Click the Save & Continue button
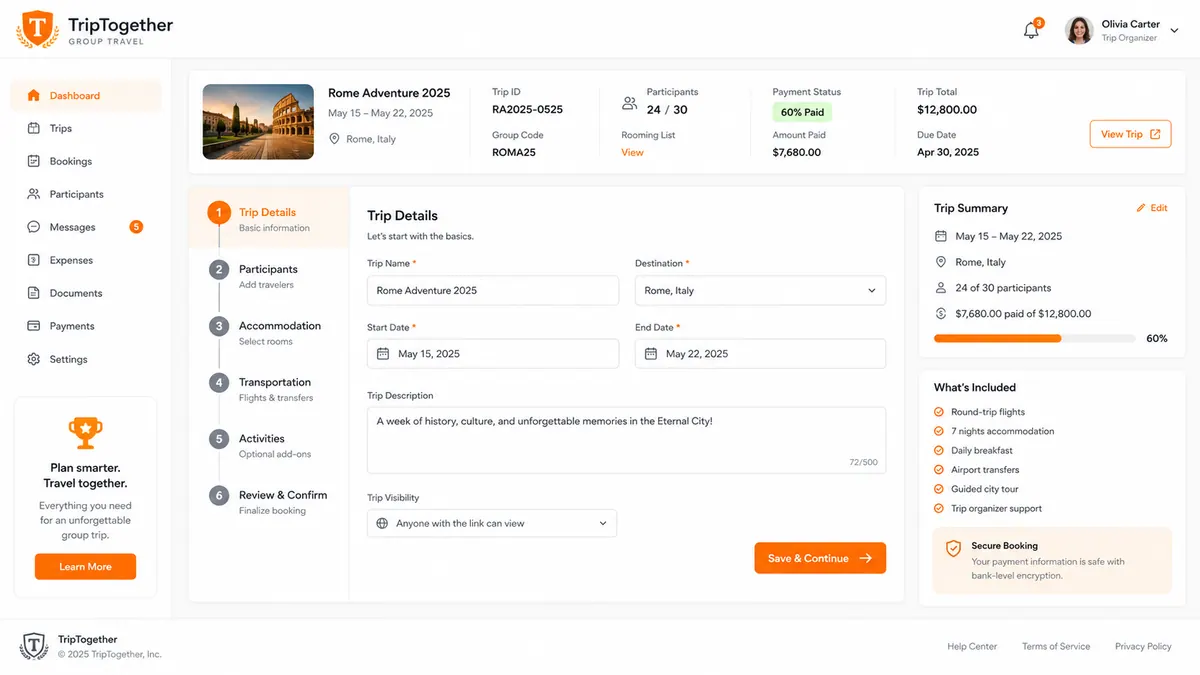 [820, 558]
